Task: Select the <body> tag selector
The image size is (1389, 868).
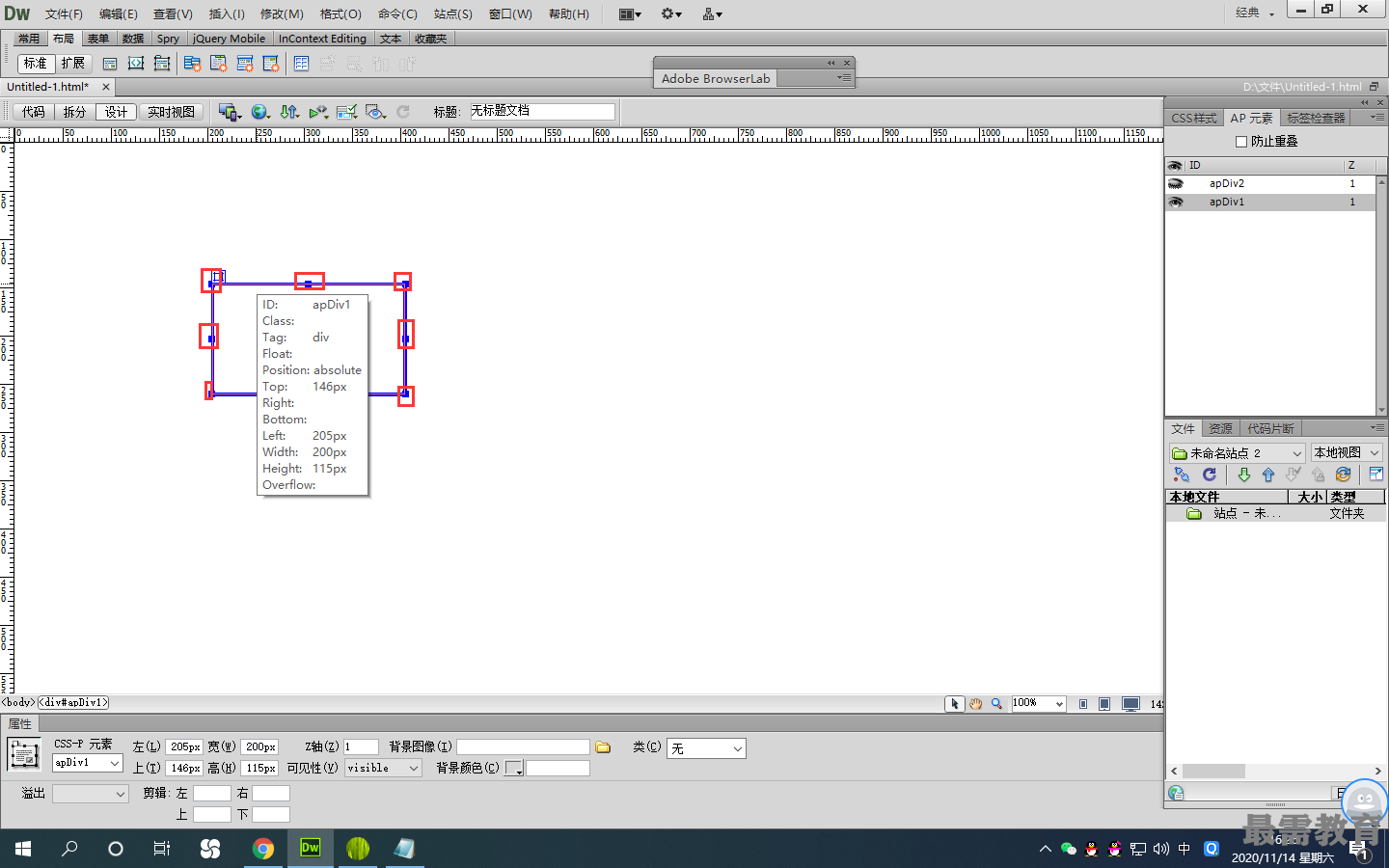Action: [18, 703]
